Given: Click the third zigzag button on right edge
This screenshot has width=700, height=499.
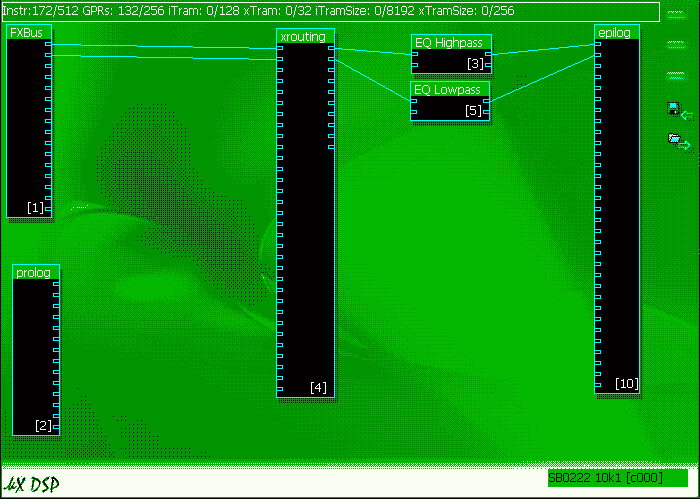Looking at the screenshot, I should click(675, 75).
